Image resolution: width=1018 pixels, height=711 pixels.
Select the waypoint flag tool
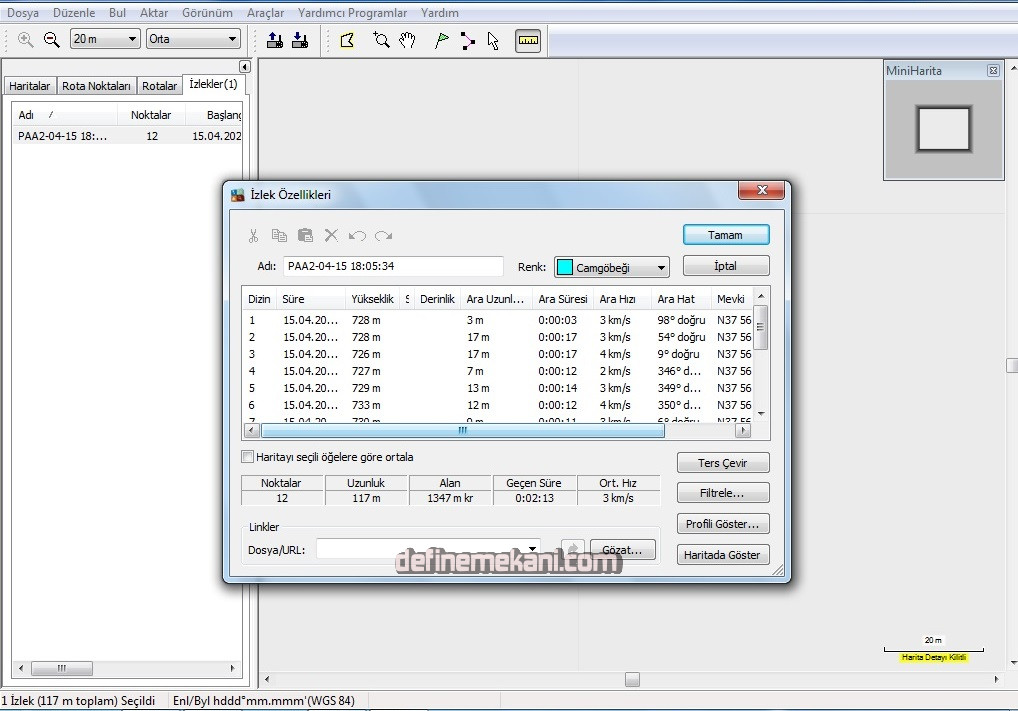tap(441, 40)
